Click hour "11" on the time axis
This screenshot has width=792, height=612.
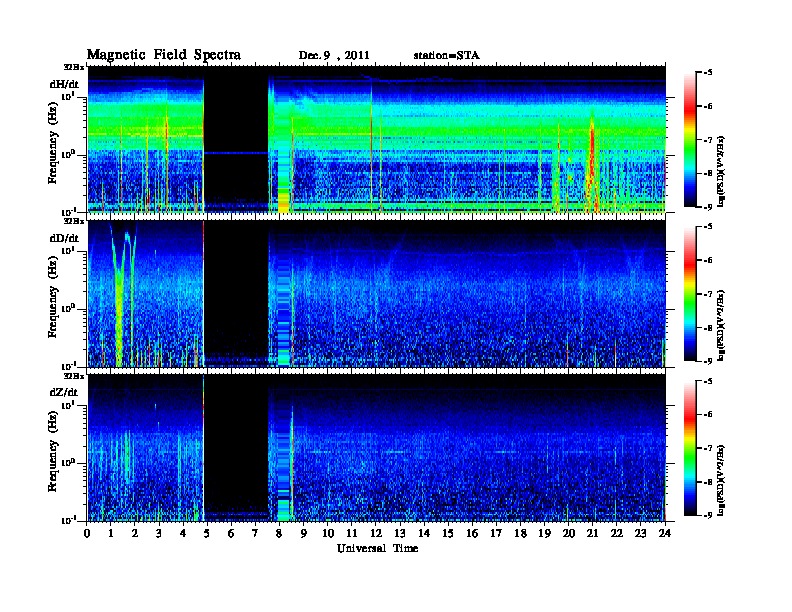pos(352,533)
